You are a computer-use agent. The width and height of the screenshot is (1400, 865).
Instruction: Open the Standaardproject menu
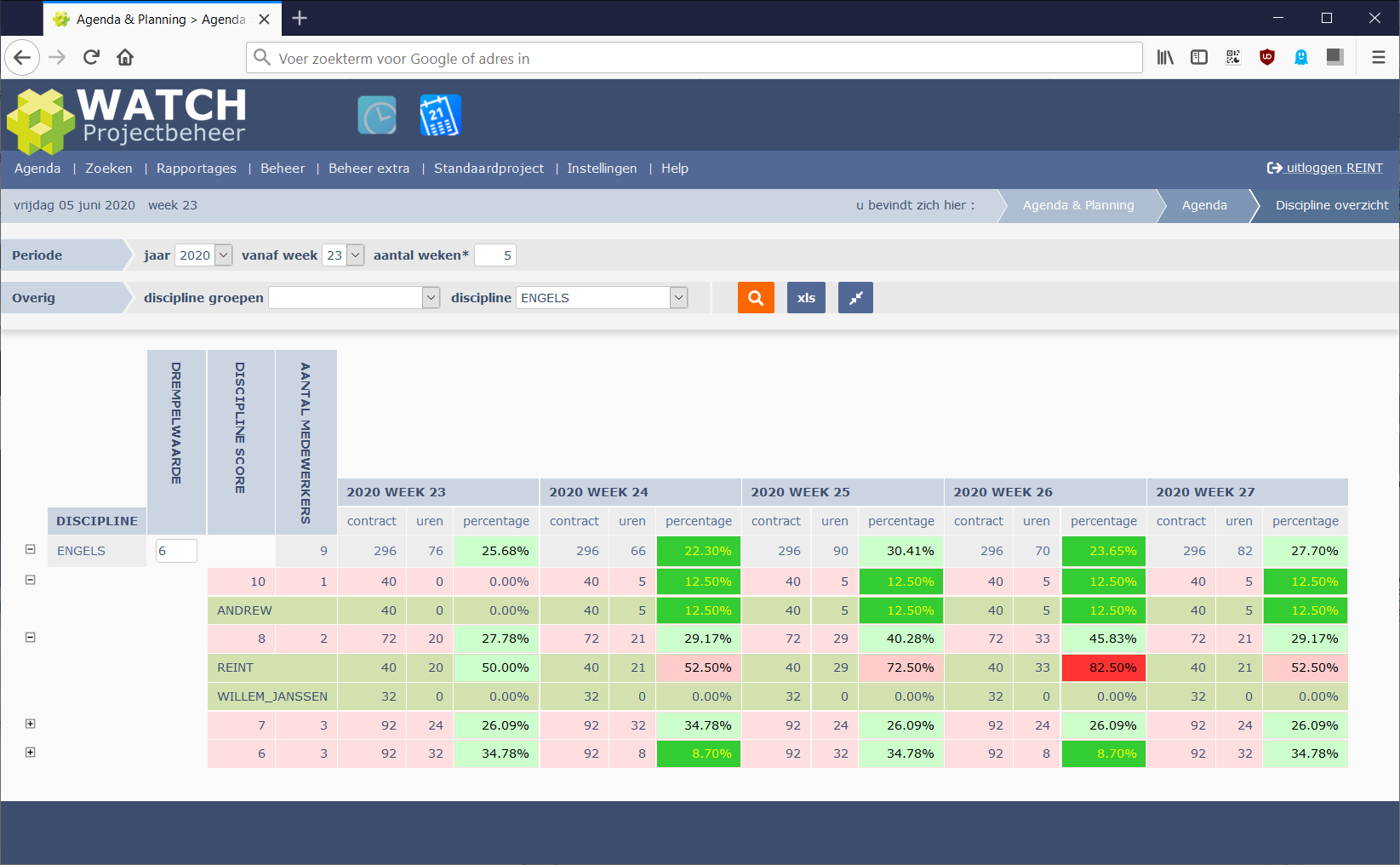[489, 169]
